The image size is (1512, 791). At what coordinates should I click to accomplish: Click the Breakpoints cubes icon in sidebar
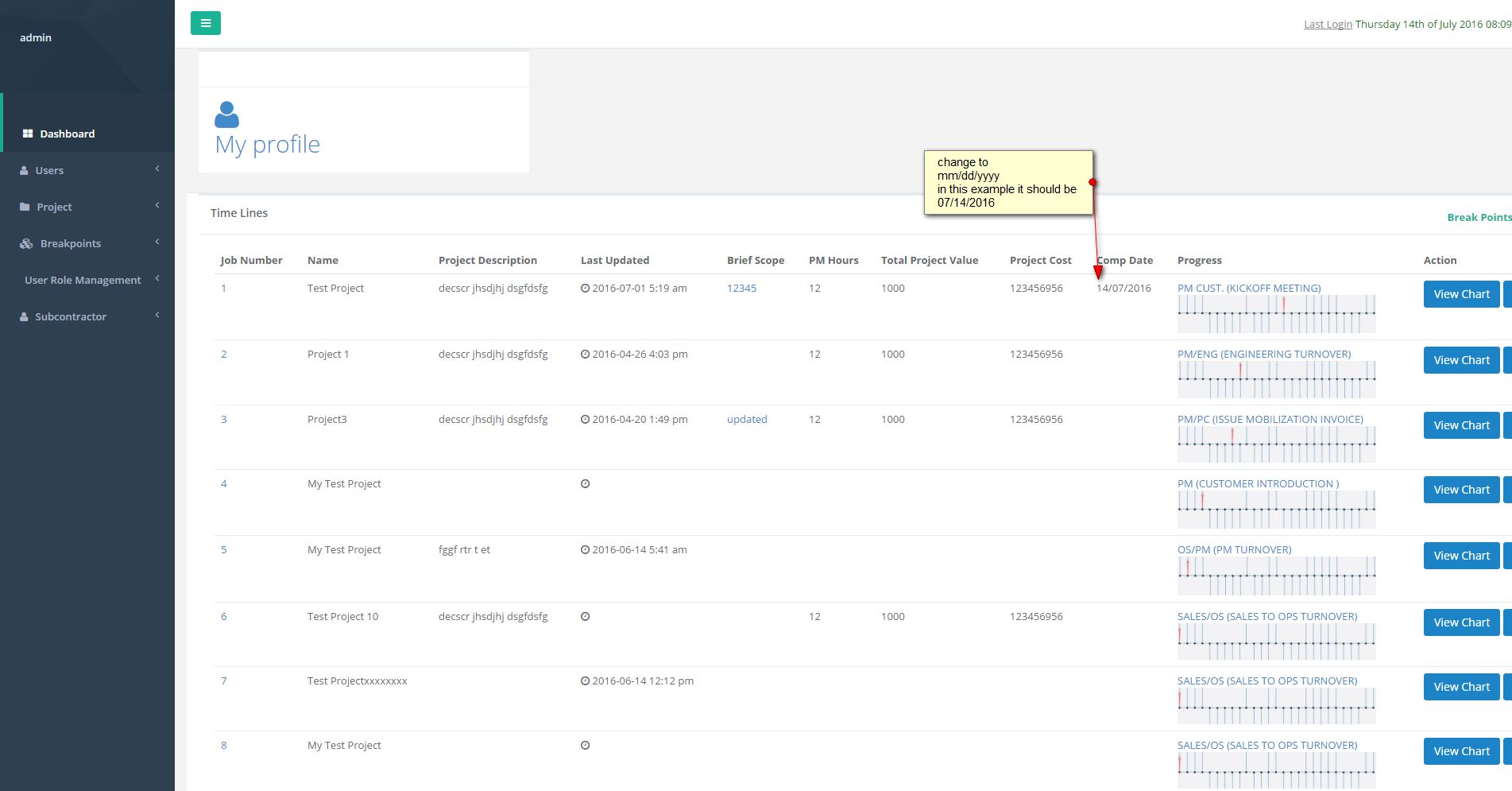[x=26, y=243]
